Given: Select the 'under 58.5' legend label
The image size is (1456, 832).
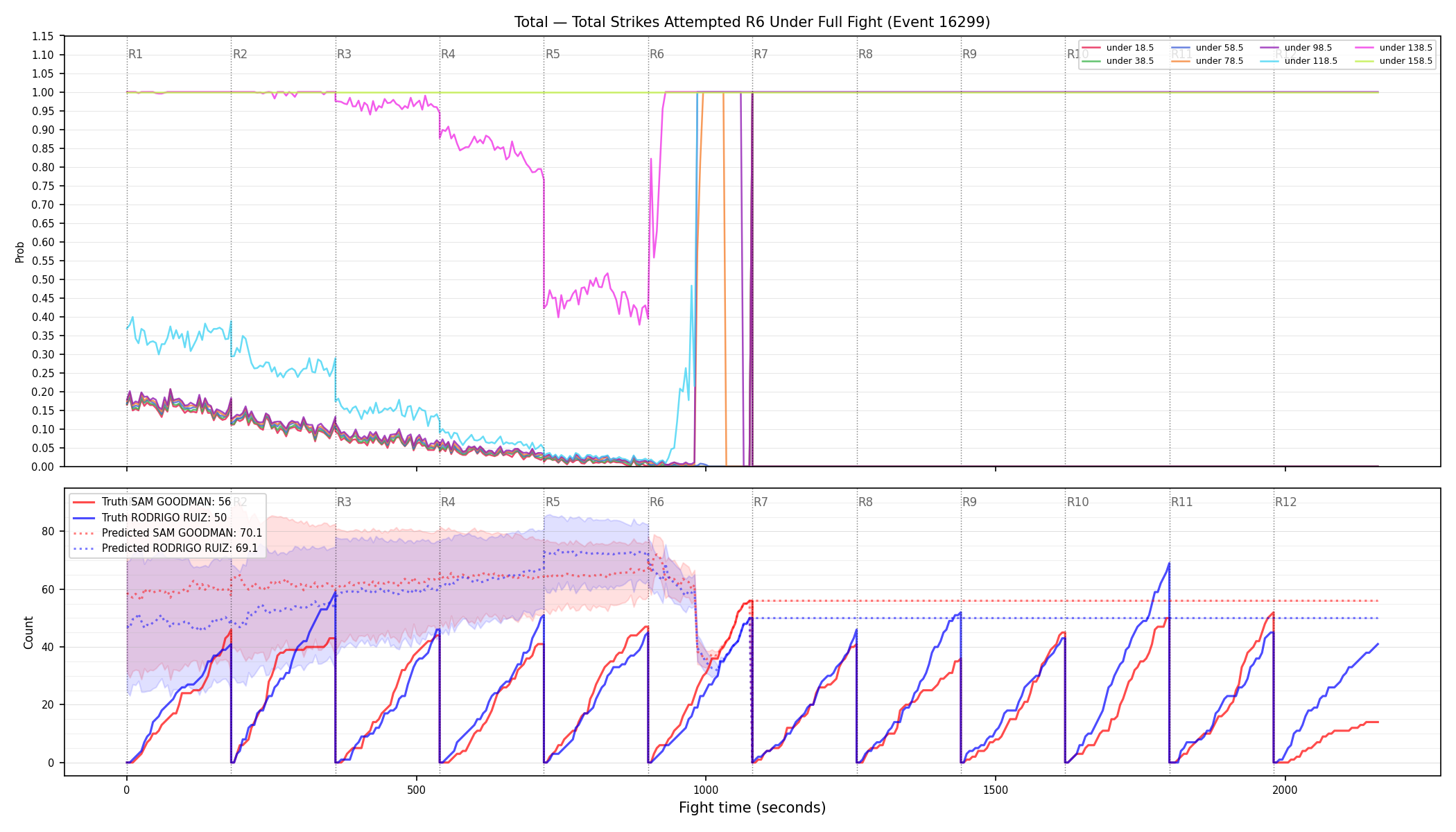Looking at the screenshot, I should pyautogui.click(x=1220, y=48).
